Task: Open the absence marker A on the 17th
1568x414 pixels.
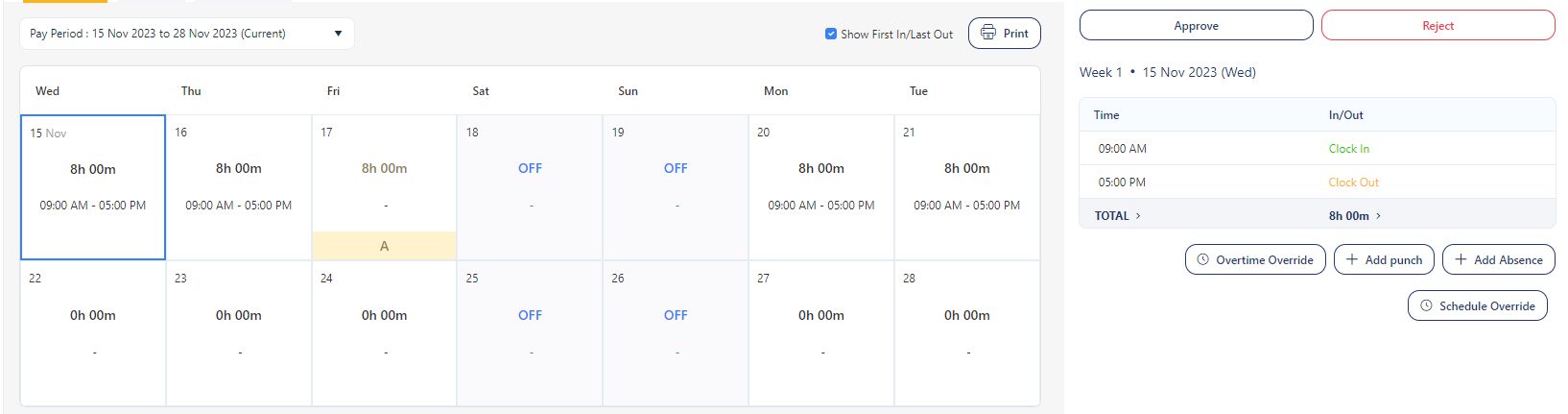Action: [384, 246]
